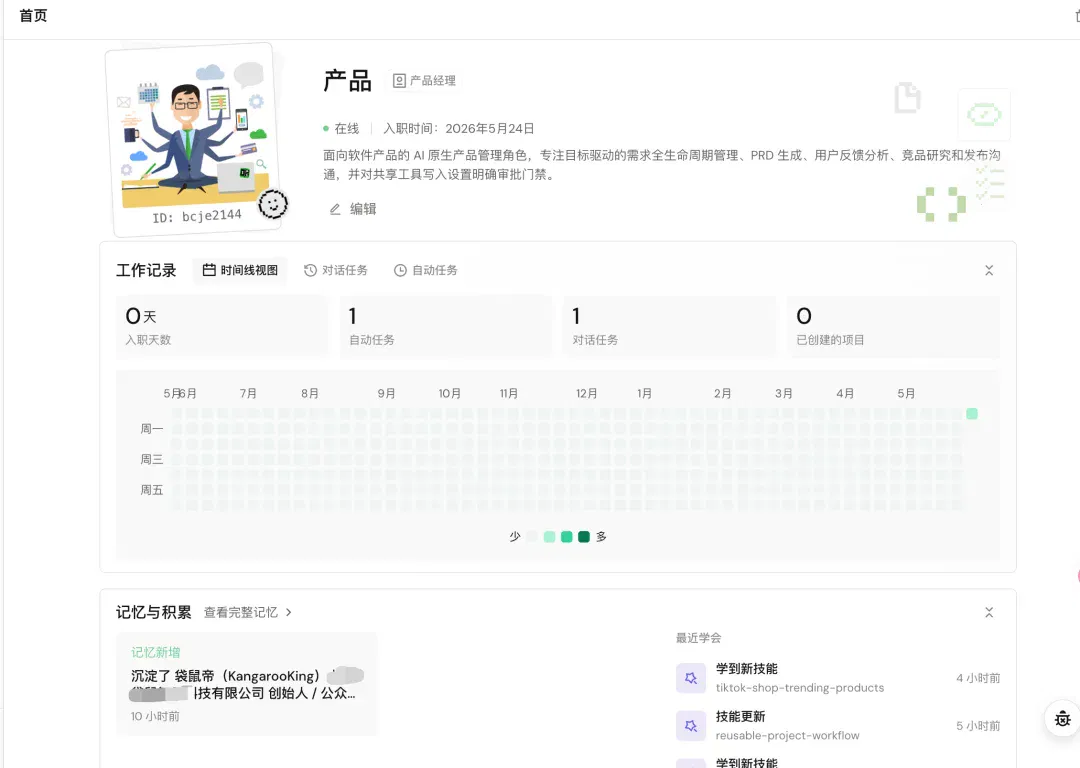Screen dimensions: 1080x768
Task: Collapse the 工作记录 panel
Action: tap(989, 270)
